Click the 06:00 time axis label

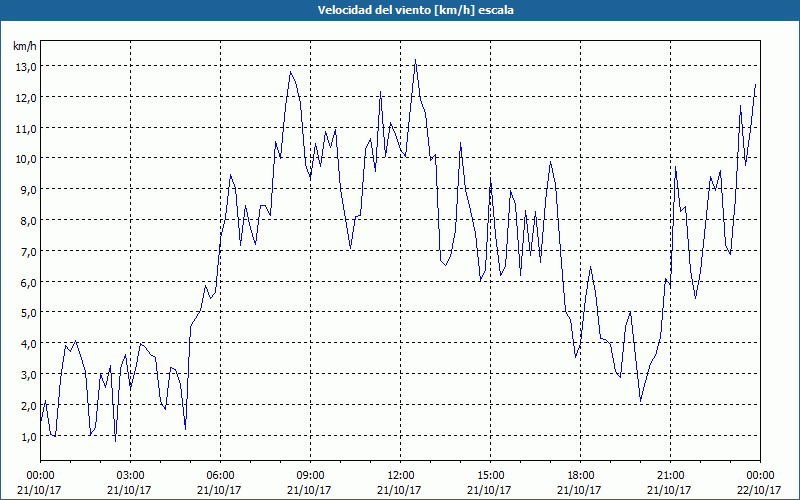[220, 476]
